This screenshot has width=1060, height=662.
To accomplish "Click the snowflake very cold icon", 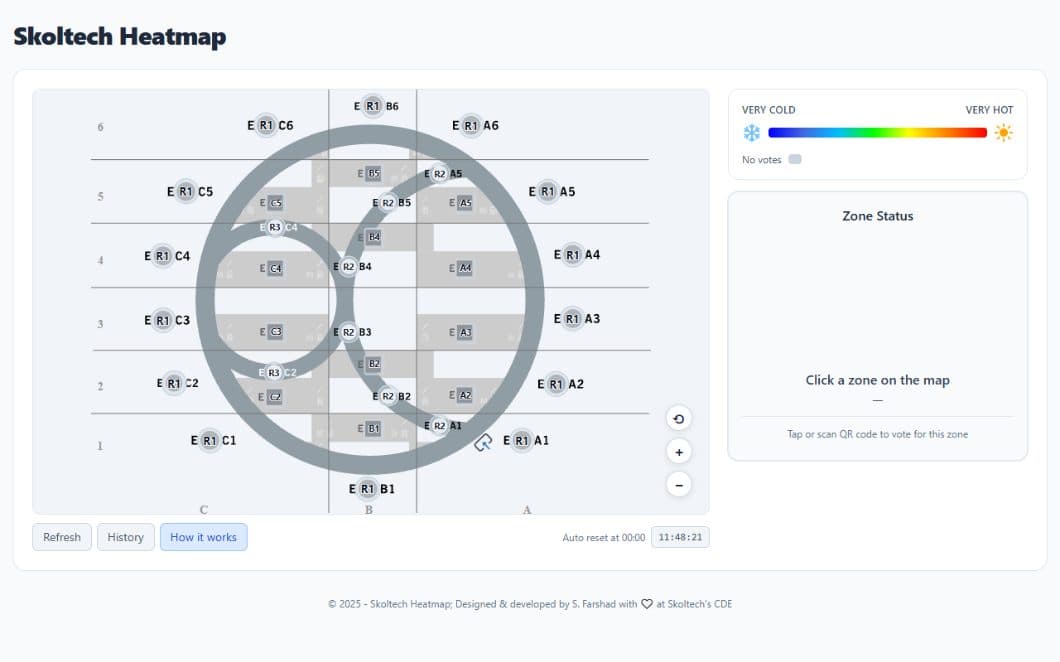I will 752,133.
